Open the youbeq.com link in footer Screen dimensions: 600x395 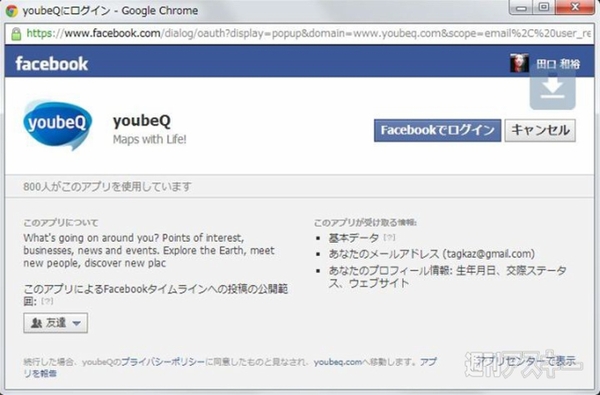tap(338, 362)
